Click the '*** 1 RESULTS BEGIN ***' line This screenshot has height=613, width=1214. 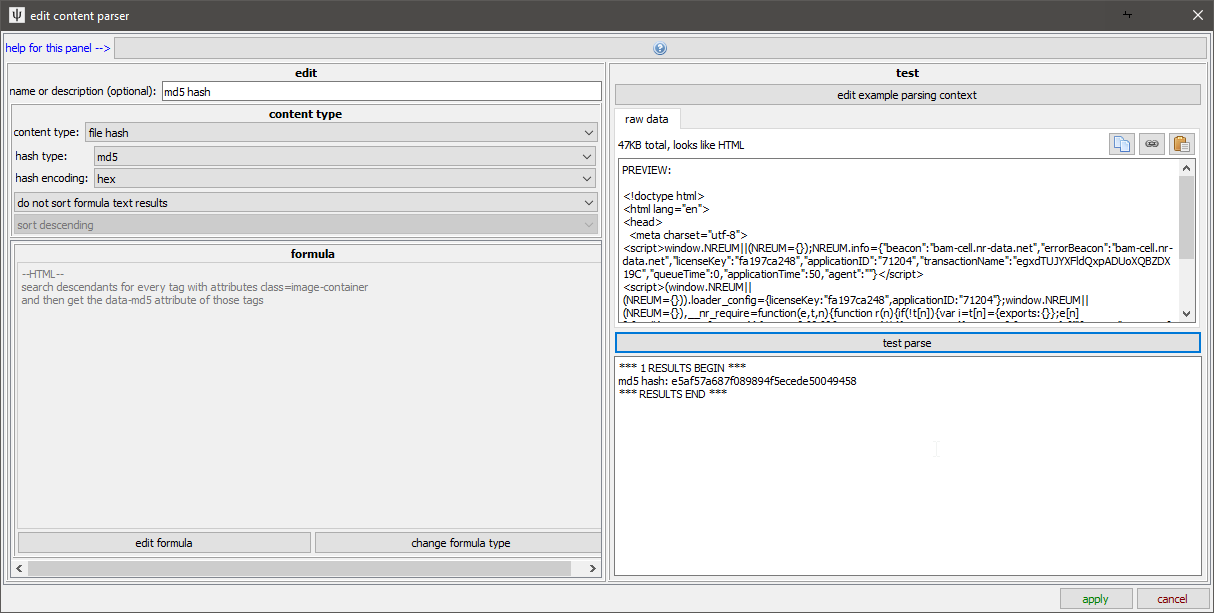click(682, 368)
